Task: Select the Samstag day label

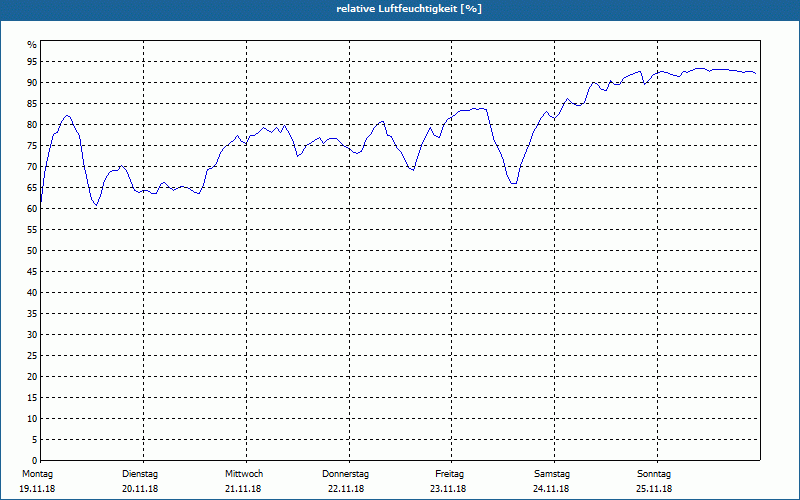Action: tap(552, 474)
